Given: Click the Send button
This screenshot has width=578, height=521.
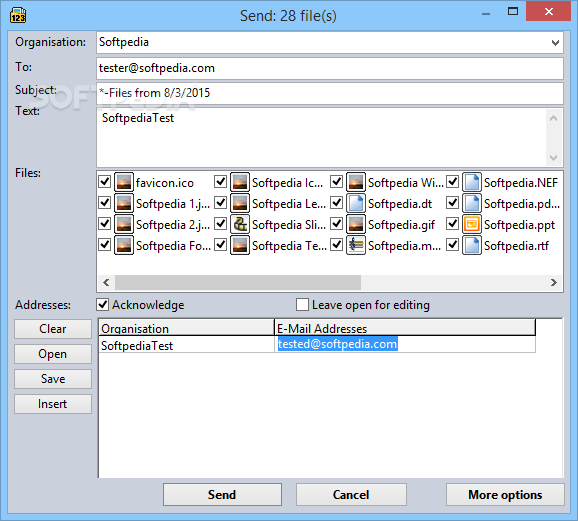Looking at the screenshot, I should coord(222,494).
